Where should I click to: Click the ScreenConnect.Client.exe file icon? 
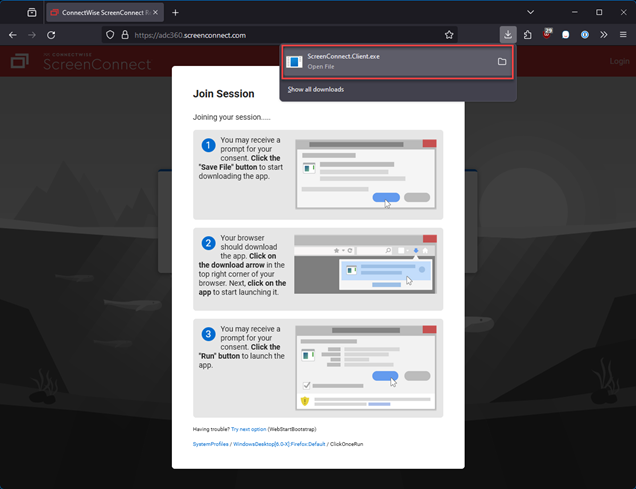click(x=294, y=62)
